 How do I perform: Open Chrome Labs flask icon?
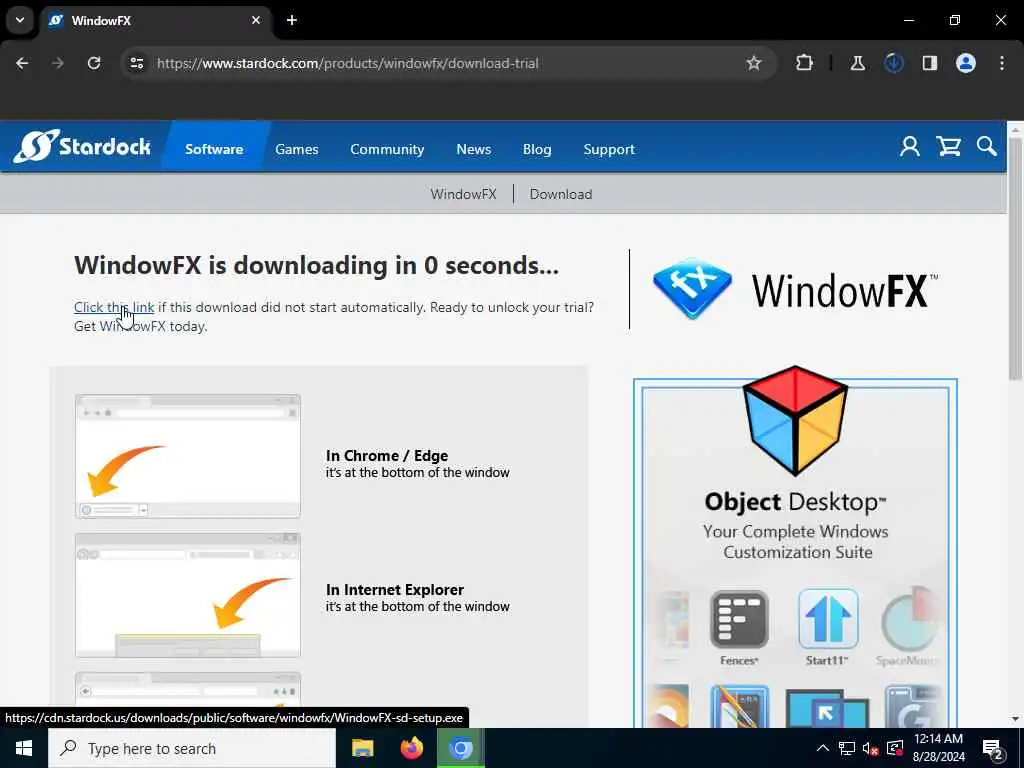(x=857, y=63)
